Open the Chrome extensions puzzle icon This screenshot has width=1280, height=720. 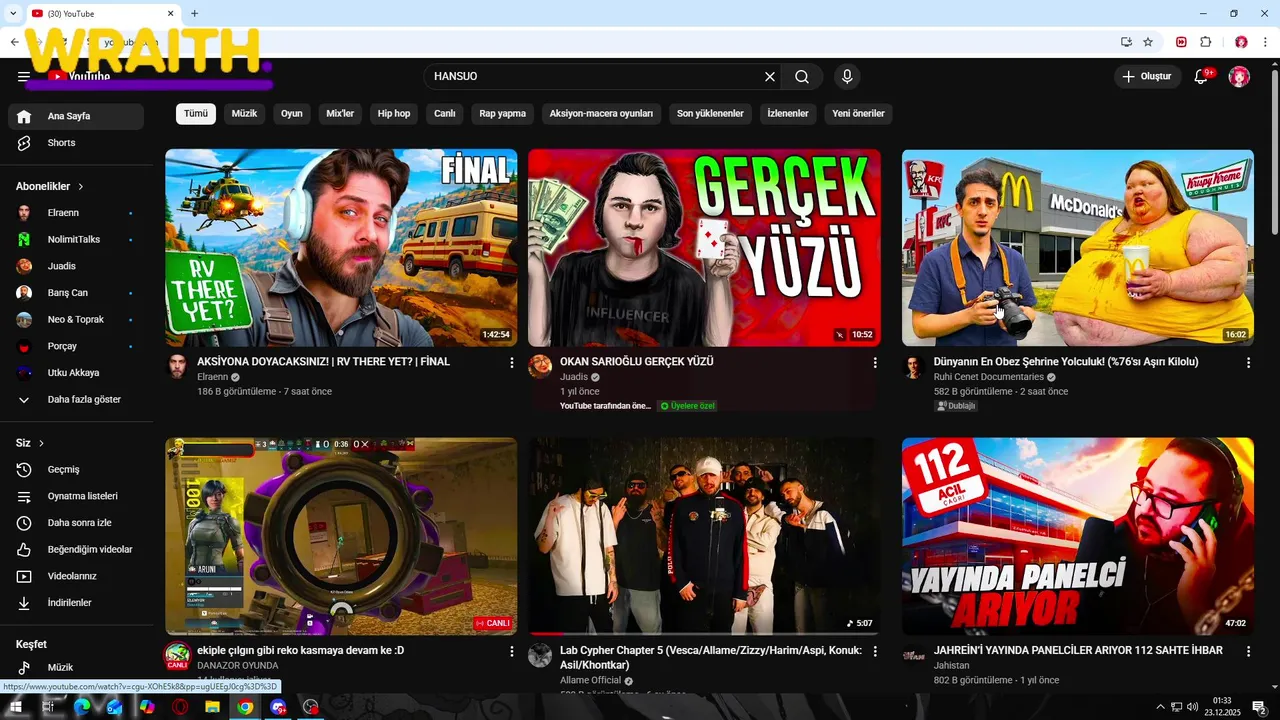(x=1205, y=42)
